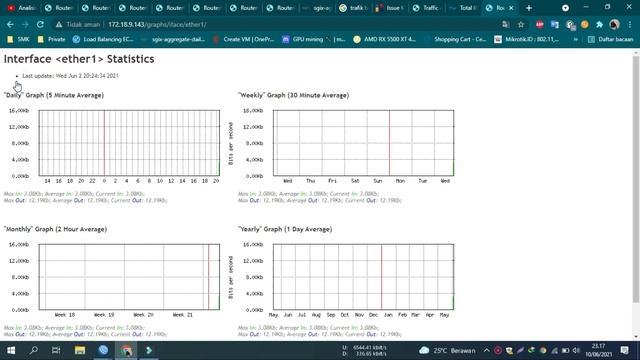Open File Explorer from the taskbar
This screenshot has height=360, width=640.
[80, 350]
